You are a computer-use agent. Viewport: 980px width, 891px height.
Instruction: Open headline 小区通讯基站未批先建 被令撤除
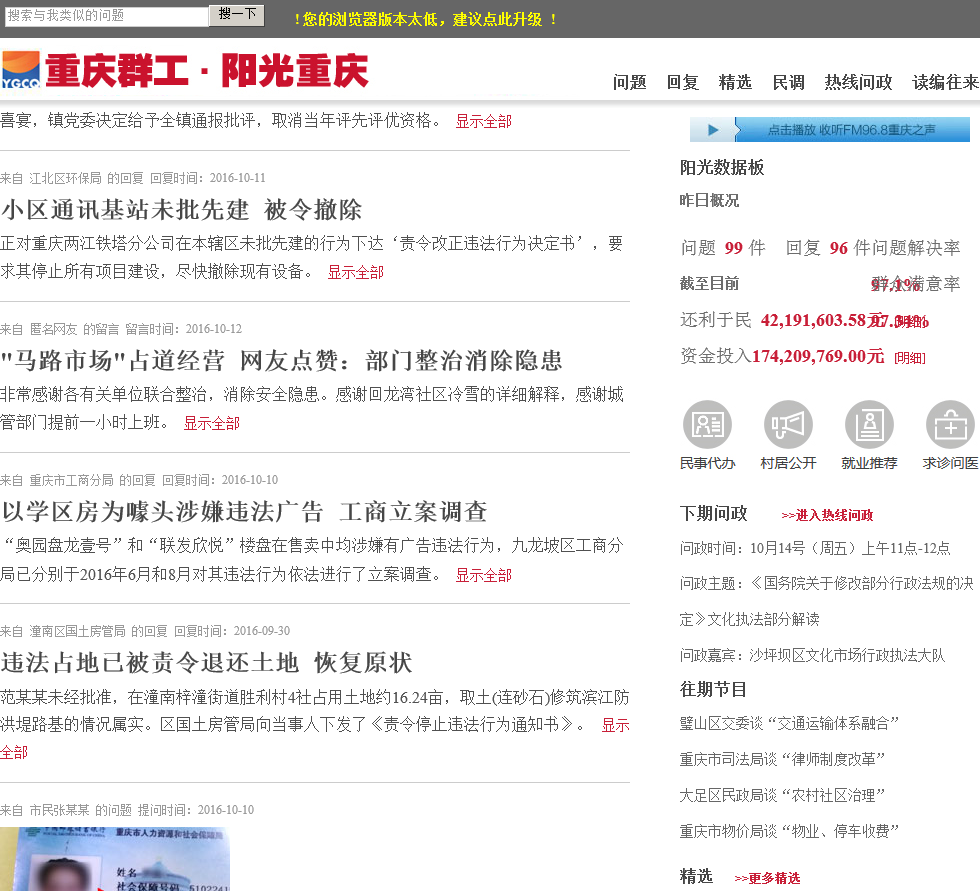(x=181, y=210)
